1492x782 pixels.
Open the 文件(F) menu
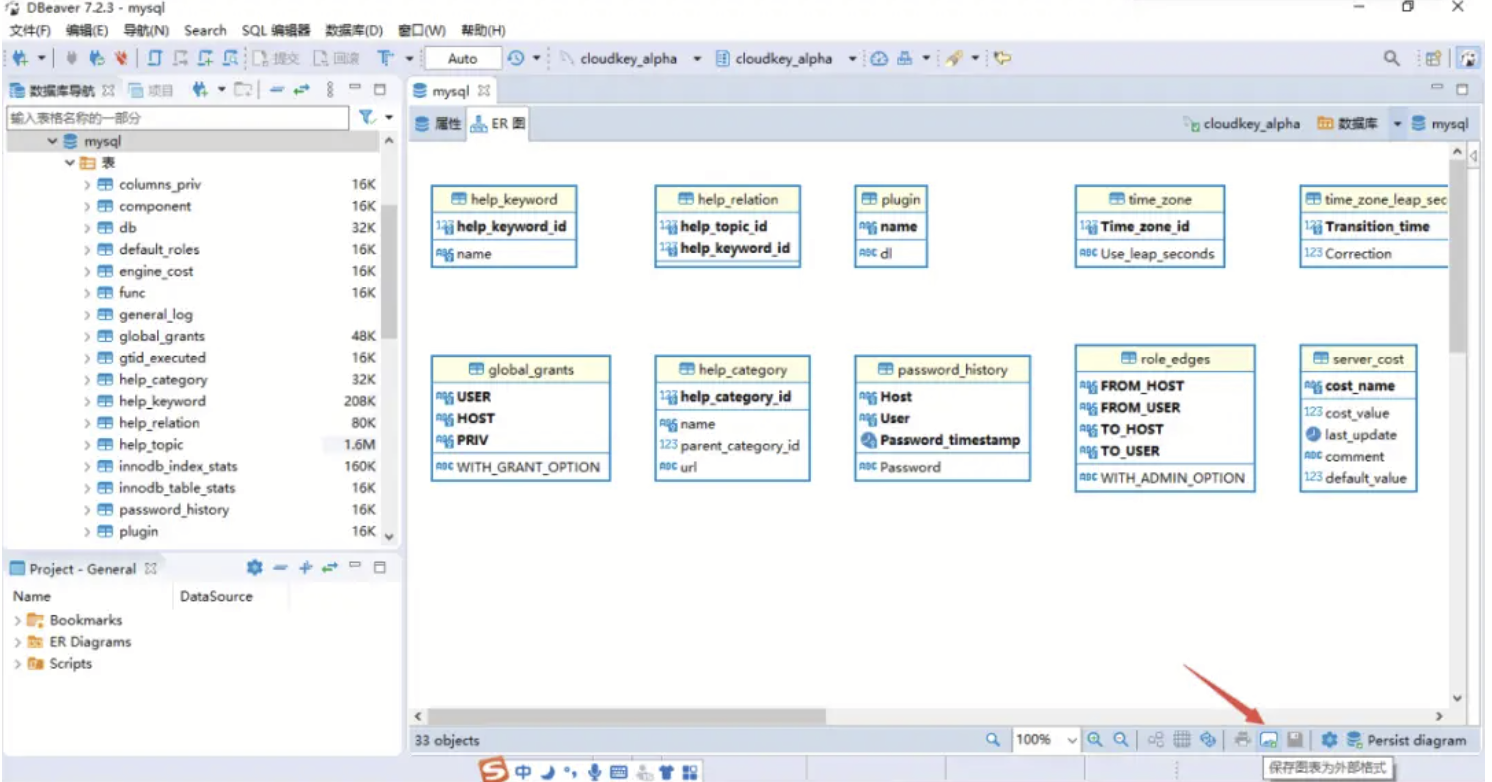[x=30, y=31]
